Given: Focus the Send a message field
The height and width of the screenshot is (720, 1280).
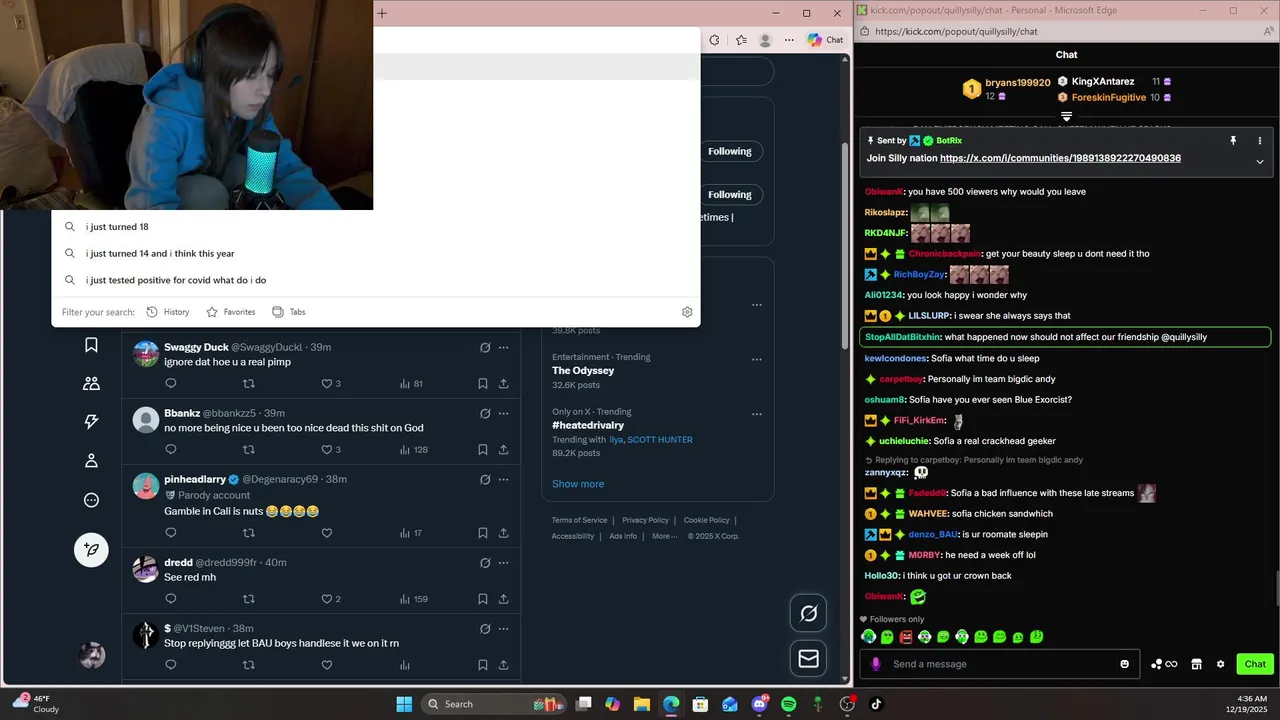Looking at the screenshot, I should click(x=1000, y=664).
